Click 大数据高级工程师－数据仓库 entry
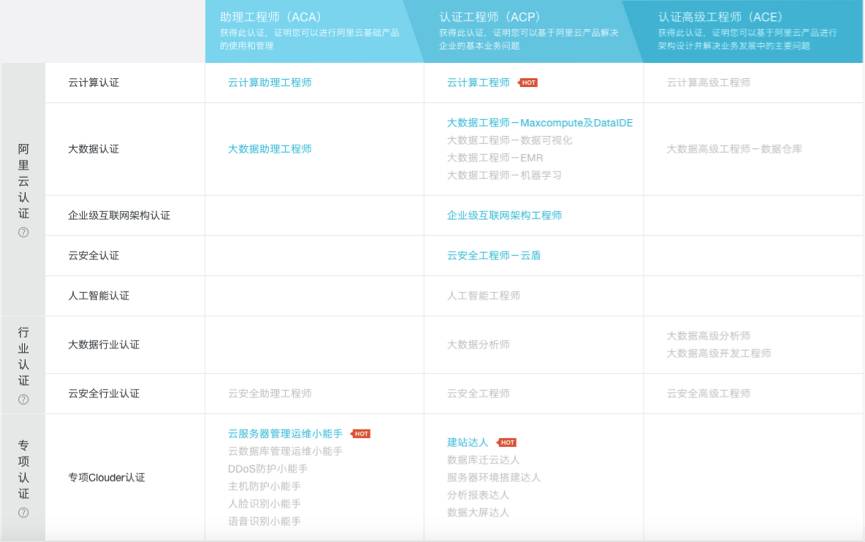This screenshot has width=865, height=542. [x=734, y=149]
